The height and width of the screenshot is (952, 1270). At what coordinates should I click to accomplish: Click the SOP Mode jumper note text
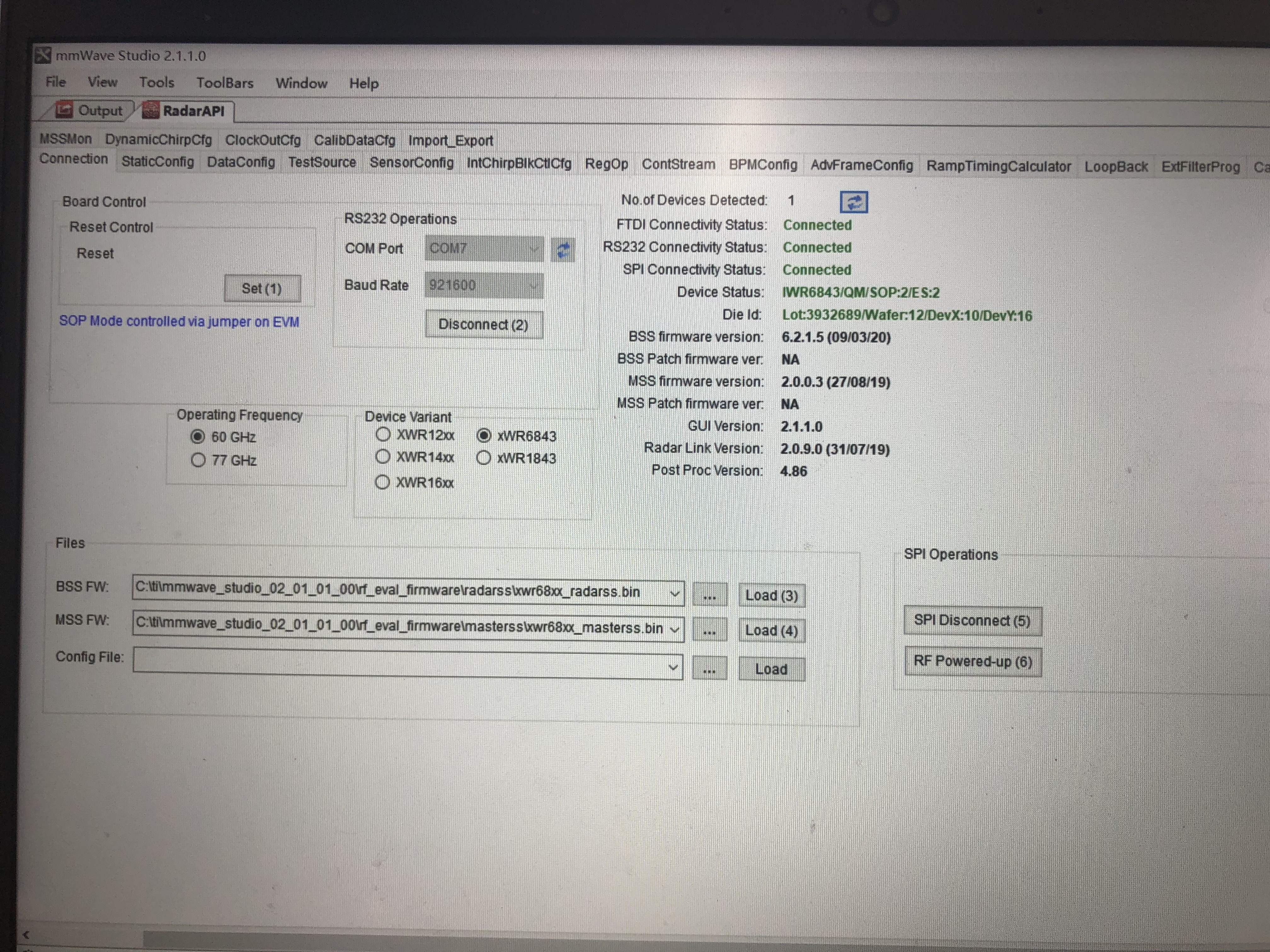click(179, 321)
